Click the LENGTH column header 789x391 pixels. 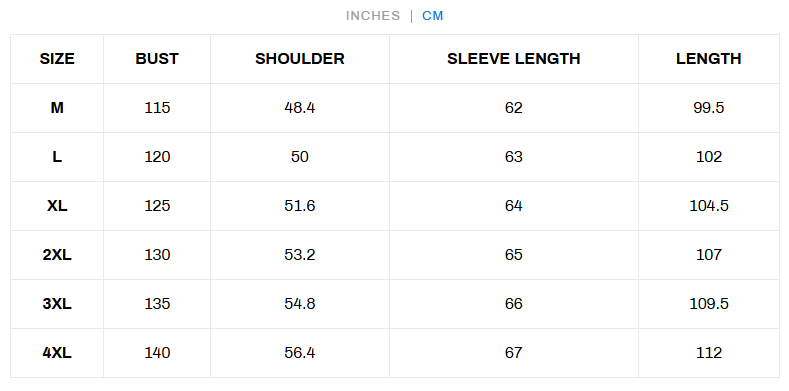(x=708, y=59)
